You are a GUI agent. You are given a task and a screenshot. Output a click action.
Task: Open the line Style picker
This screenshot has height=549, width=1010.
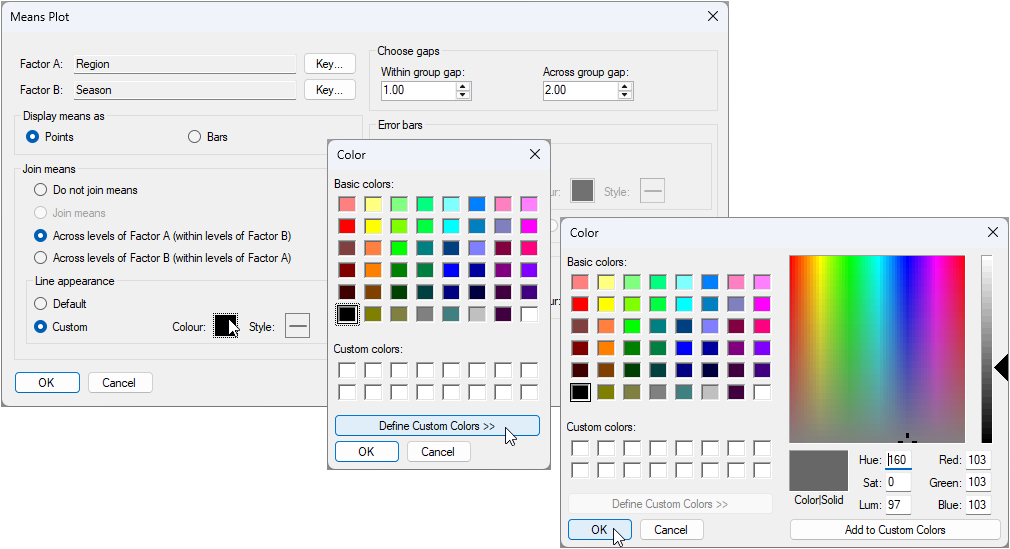[298, 326]
